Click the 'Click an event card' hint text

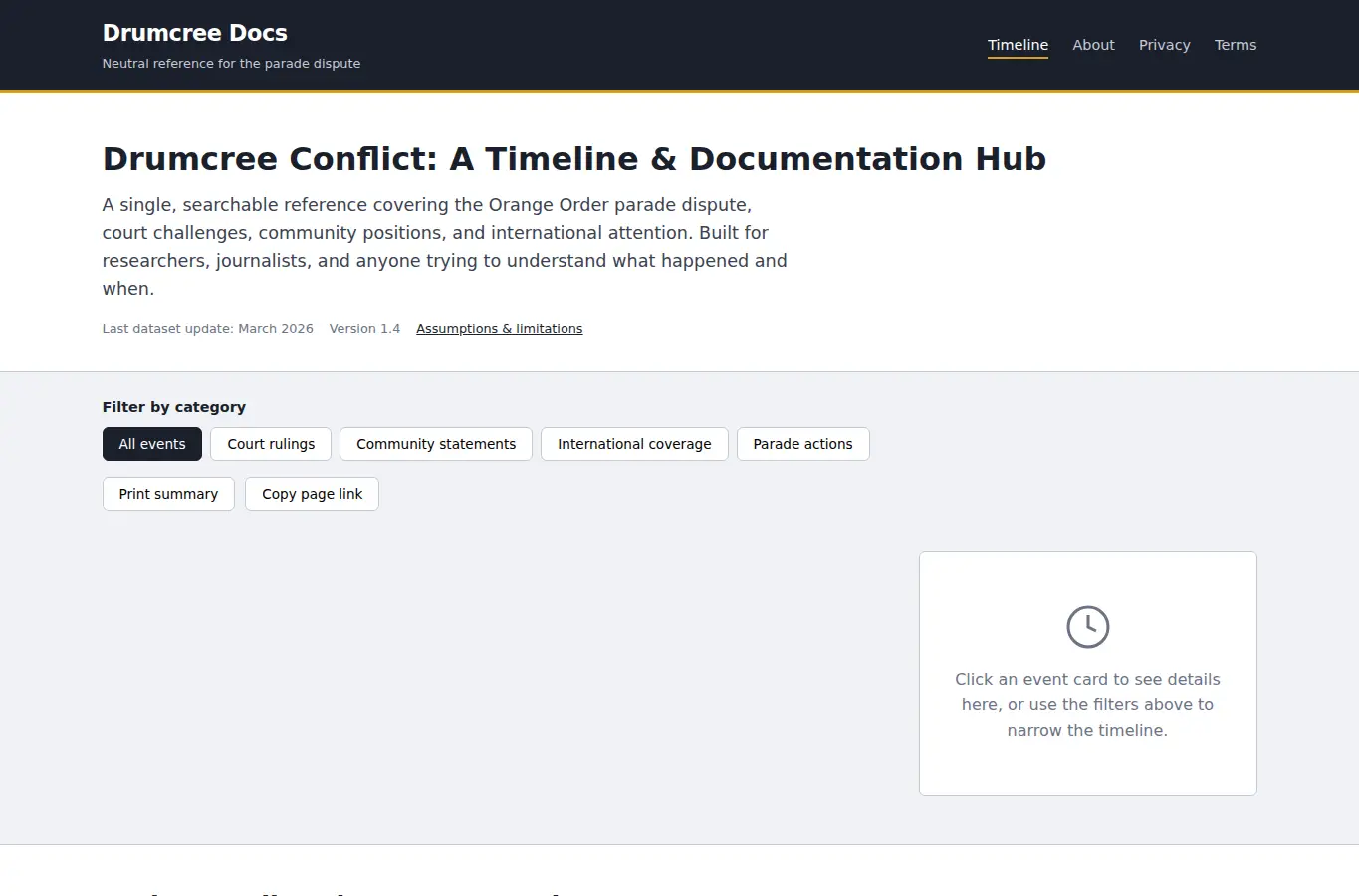click(1087, 705)
